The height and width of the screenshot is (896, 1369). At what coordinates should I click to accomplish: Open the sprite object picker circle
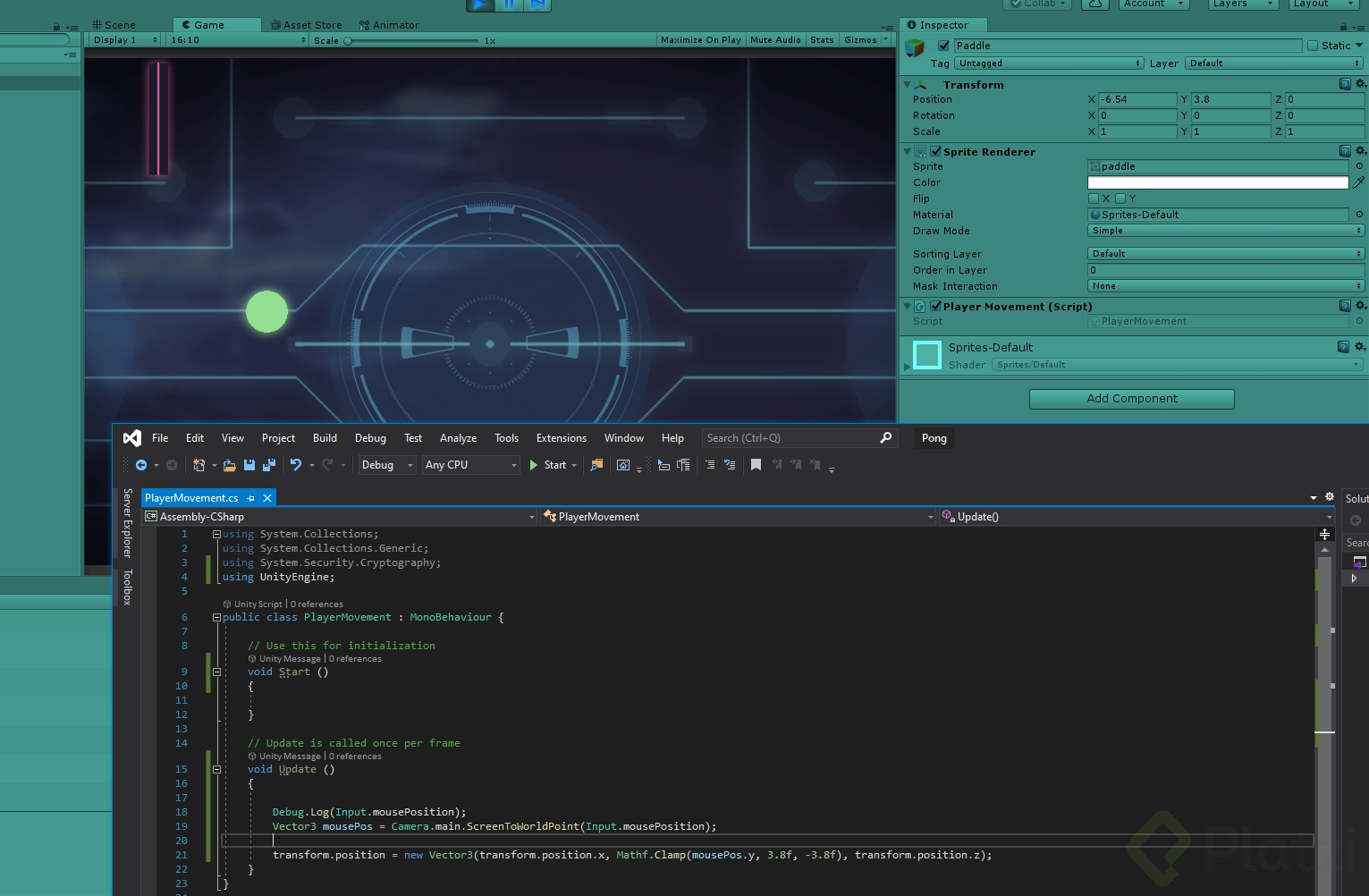[1359, 166]
